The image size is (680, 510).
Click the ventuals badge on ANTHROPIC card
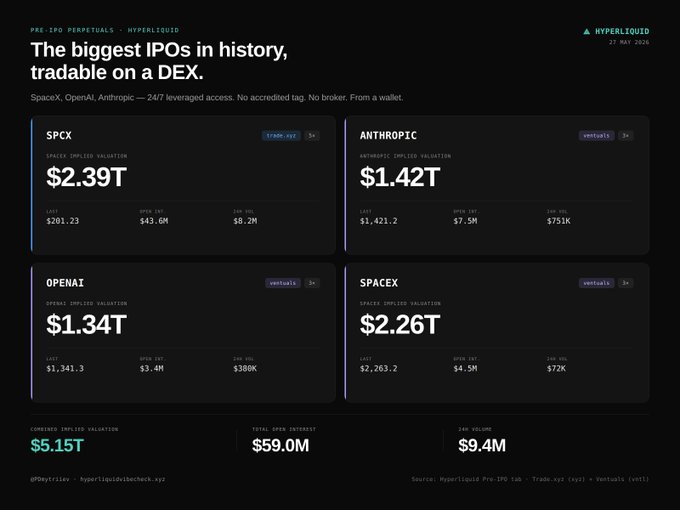coord(596,135)
